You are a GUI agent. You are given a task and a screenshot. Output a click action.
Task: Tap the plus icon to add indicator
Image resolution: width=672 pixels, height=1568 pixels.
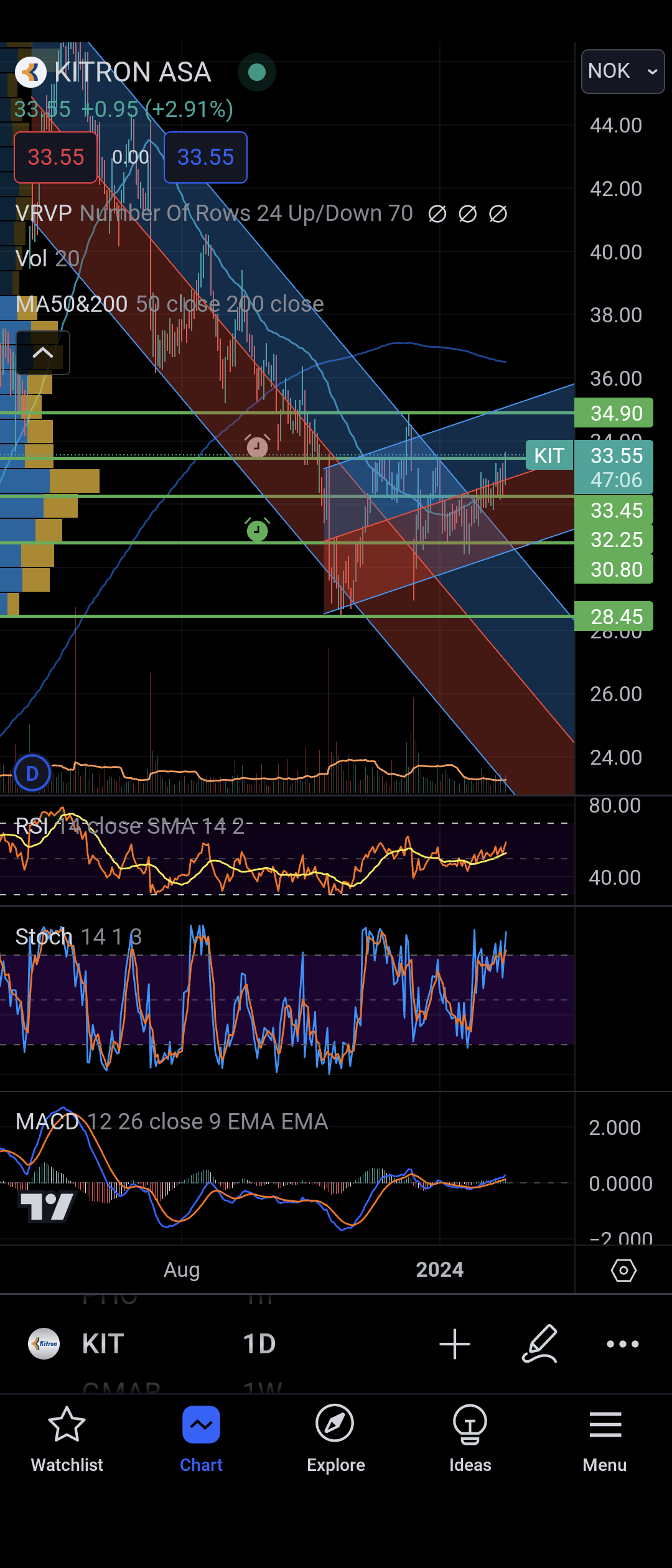coord(454,1344)
